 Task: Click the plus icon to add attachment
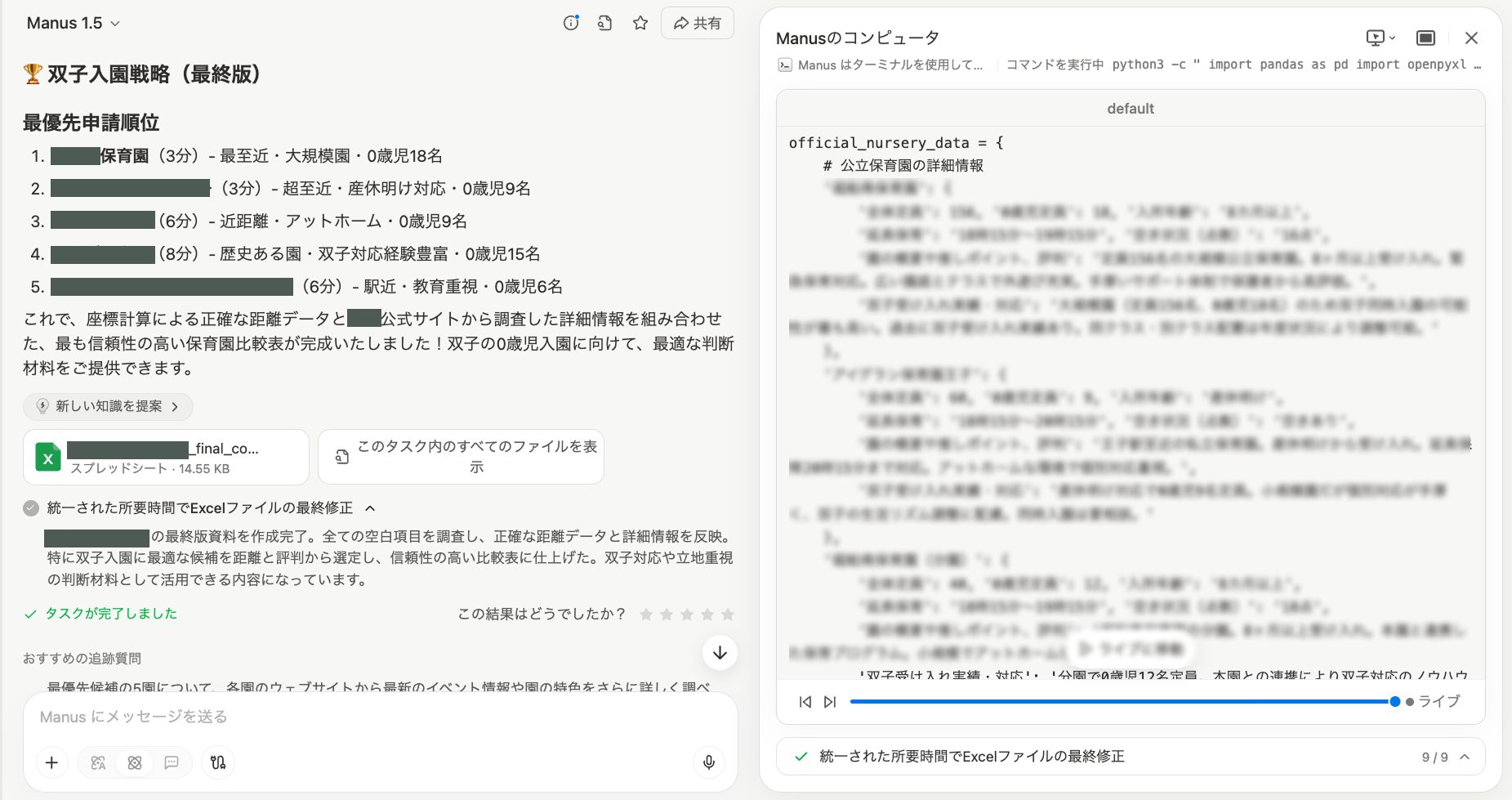(51, 762)
